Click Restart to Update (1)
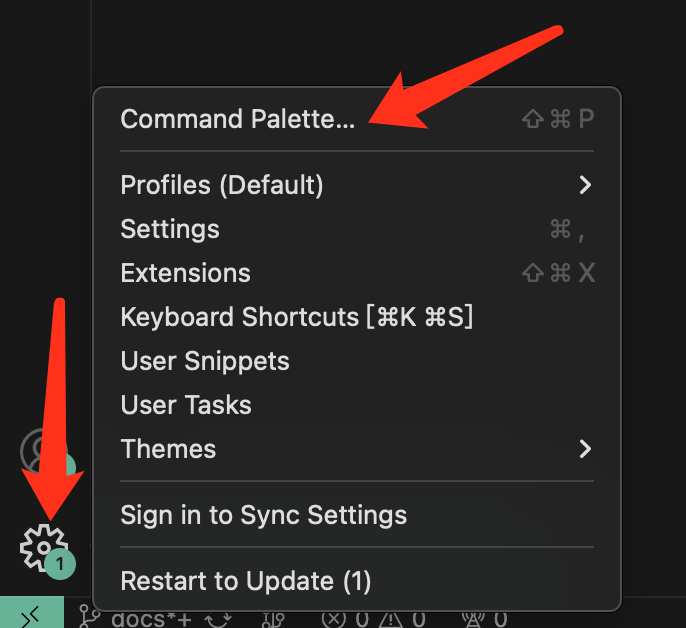This screenshot has height=628, width=686. (245, 581)
